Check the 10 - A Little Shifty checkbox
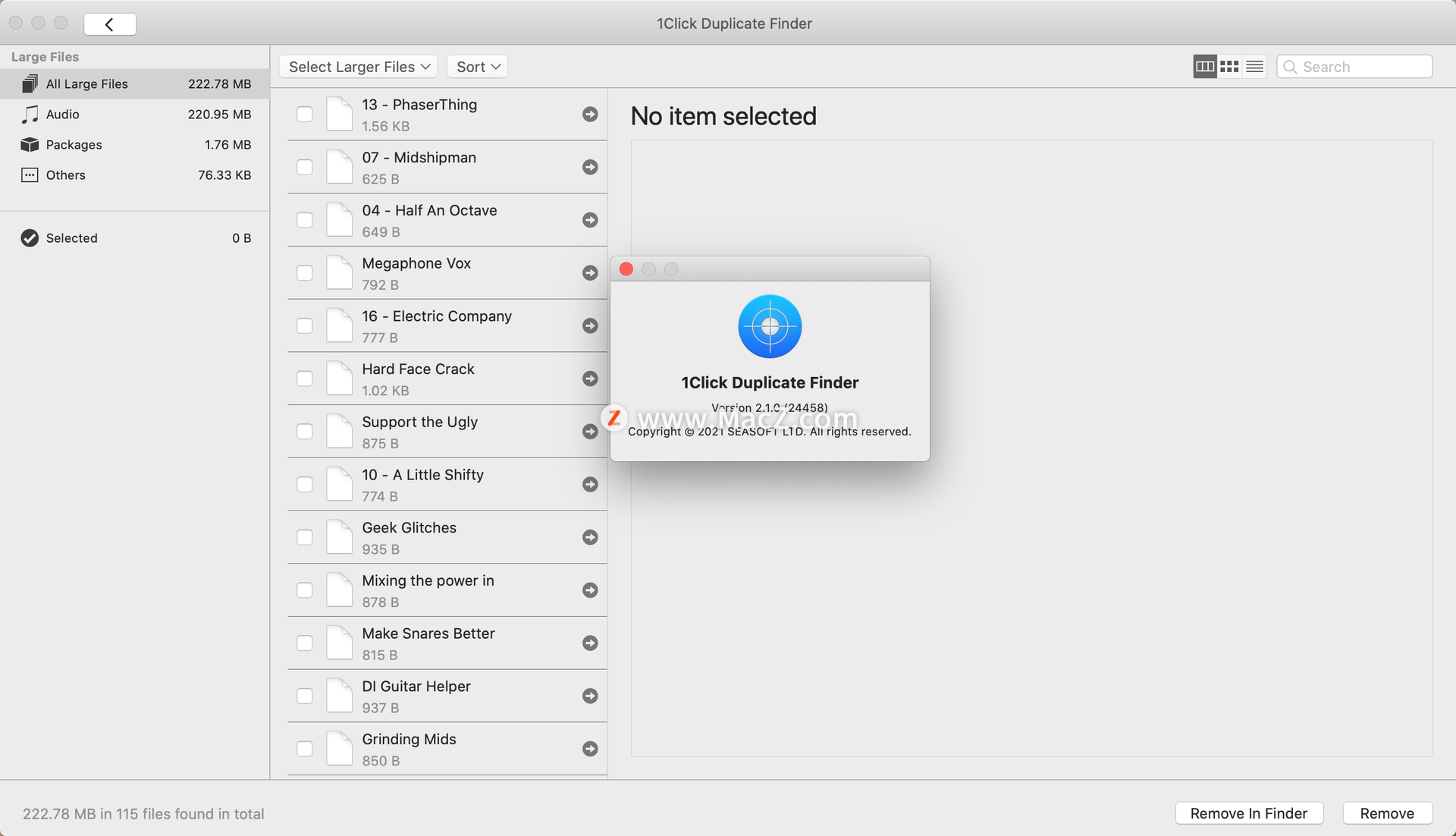This screenshot has width=1456, height=836. click(x=305, y=484)
